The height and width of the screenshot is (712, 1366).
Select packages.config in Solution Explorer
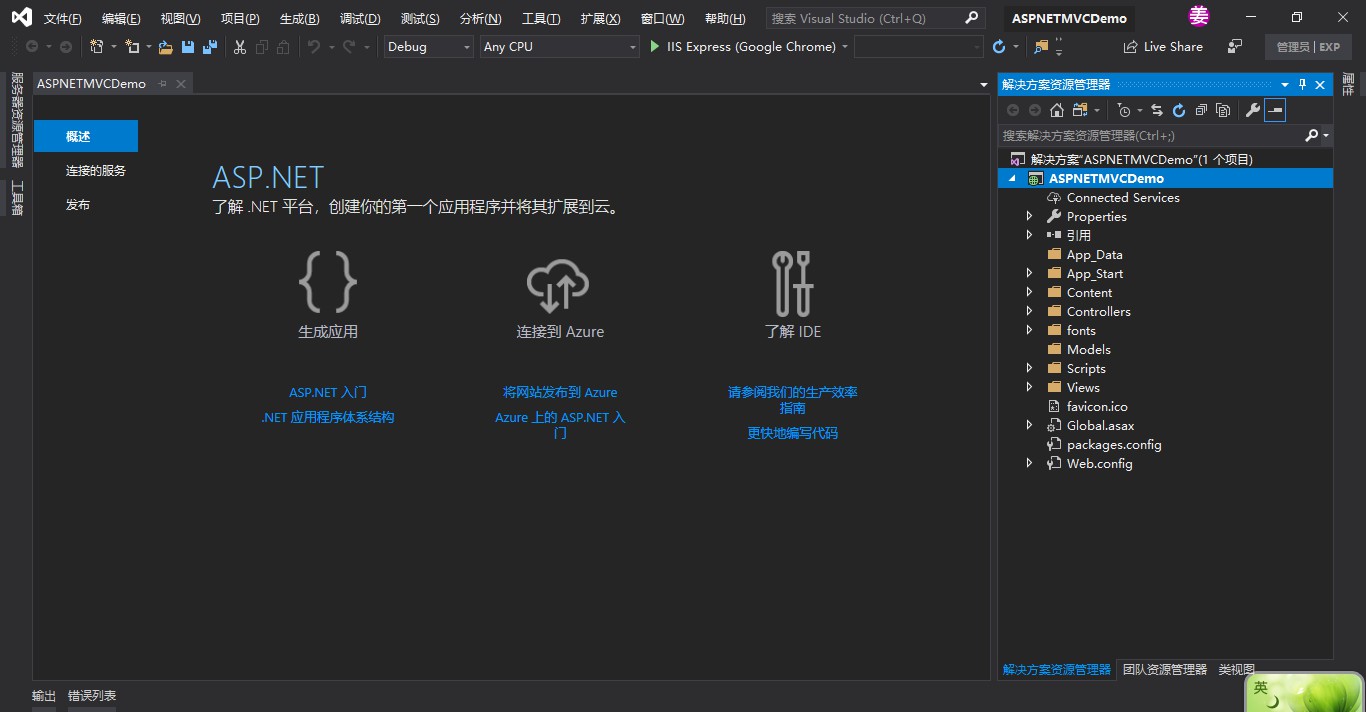pos(1114,444)
